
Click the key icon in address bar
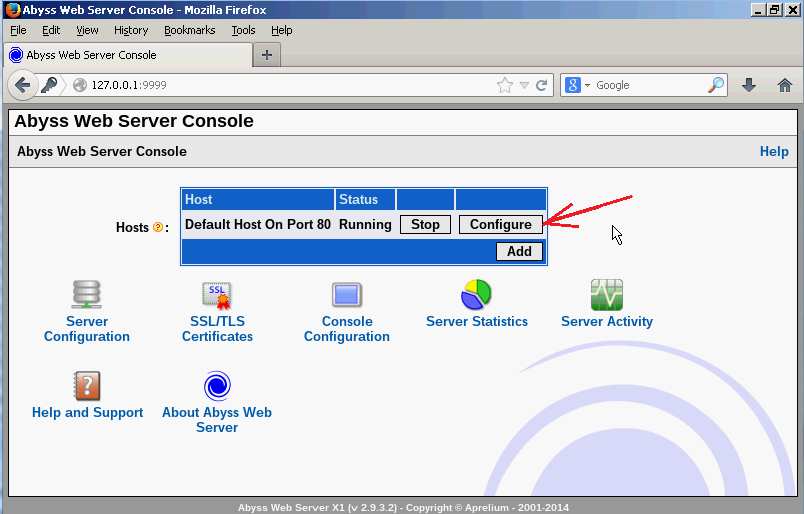click(50, 85)
